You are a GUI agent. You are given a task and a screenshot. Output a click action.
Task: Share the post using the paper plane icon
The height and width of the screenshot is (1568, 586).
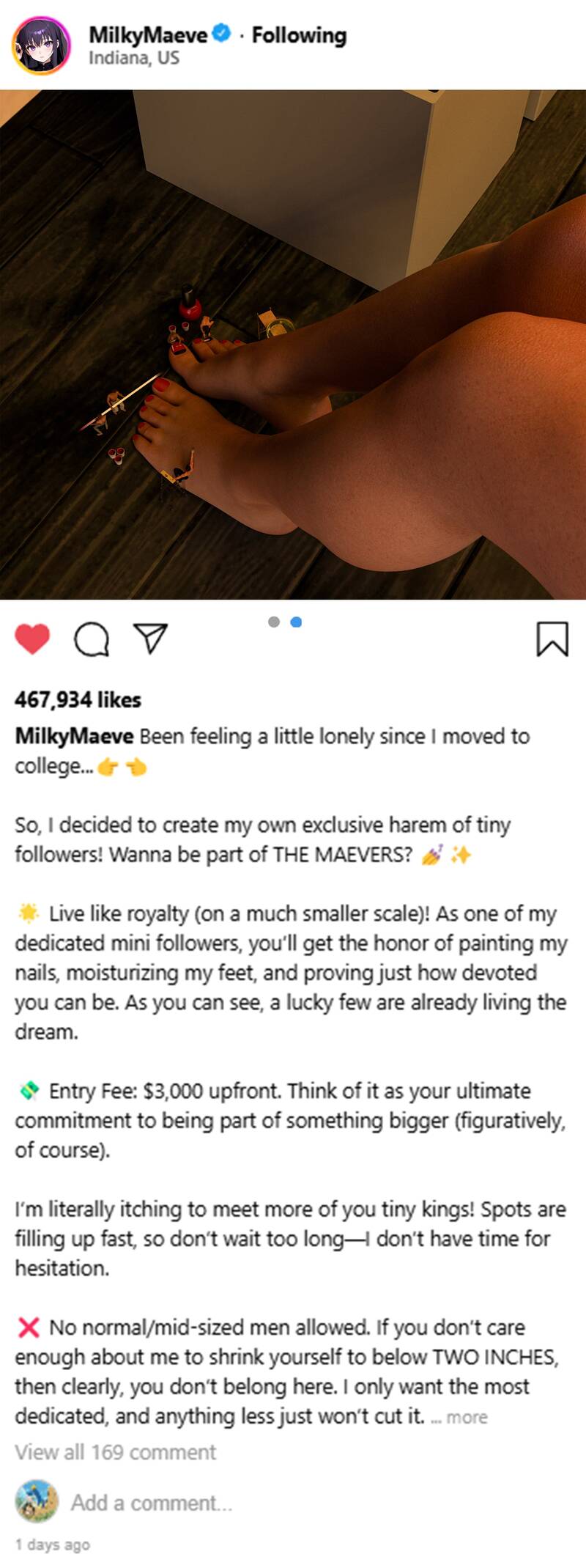(x=151, y=638)
